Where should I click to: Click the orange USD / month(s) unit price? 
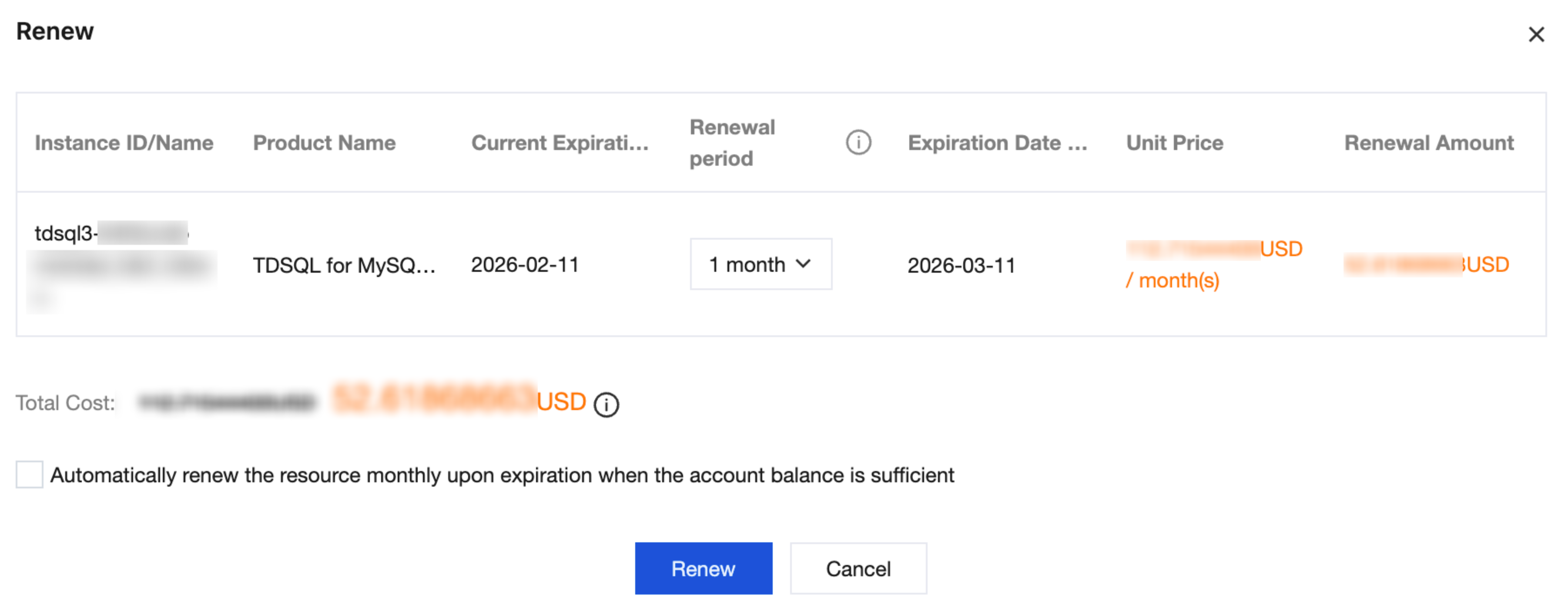point(1214,265)
